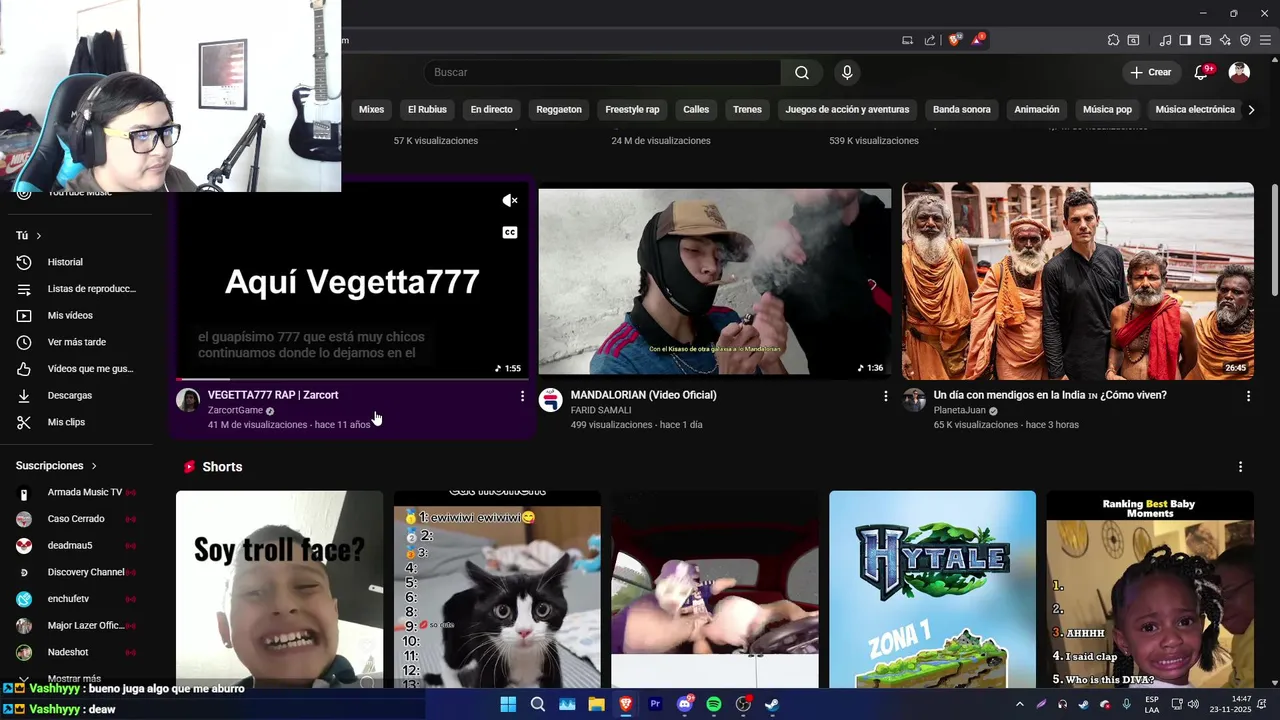The image size is (1280, 720).
Task: Open Soy troll face short thumbnail
Action: pos(279,589)
